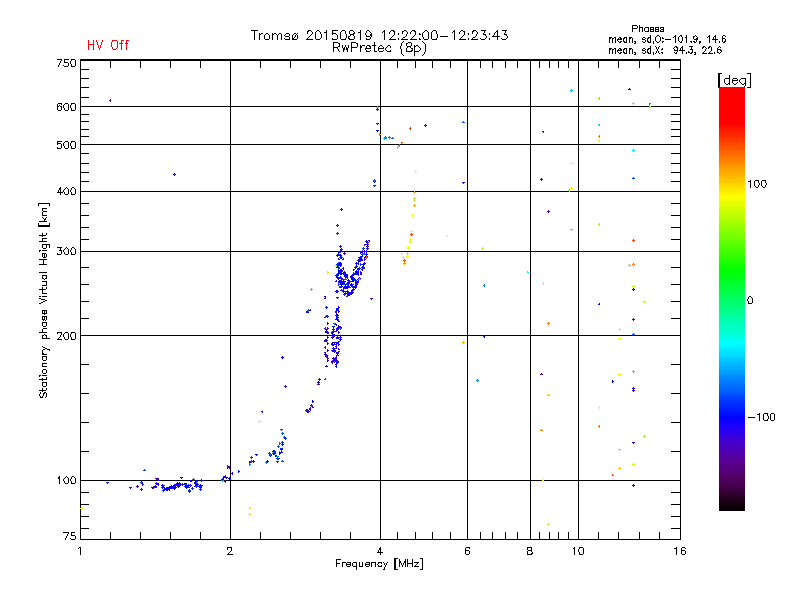Click the y-axis tick label '500'
Viewport: 800px width, 600px height.
tap(66, 145)
